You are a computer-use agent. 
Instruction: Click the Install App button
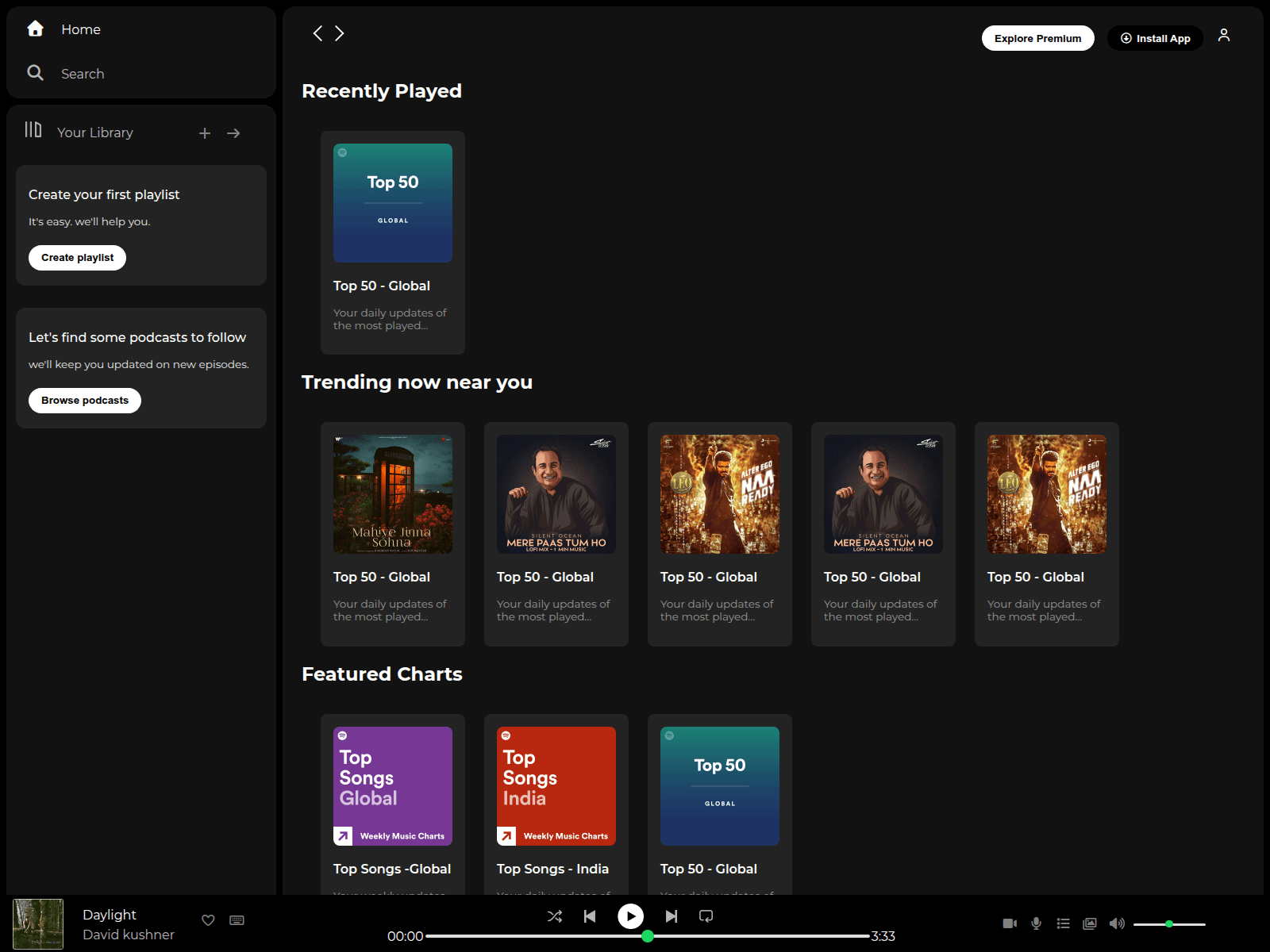(x=1155, y=38)
